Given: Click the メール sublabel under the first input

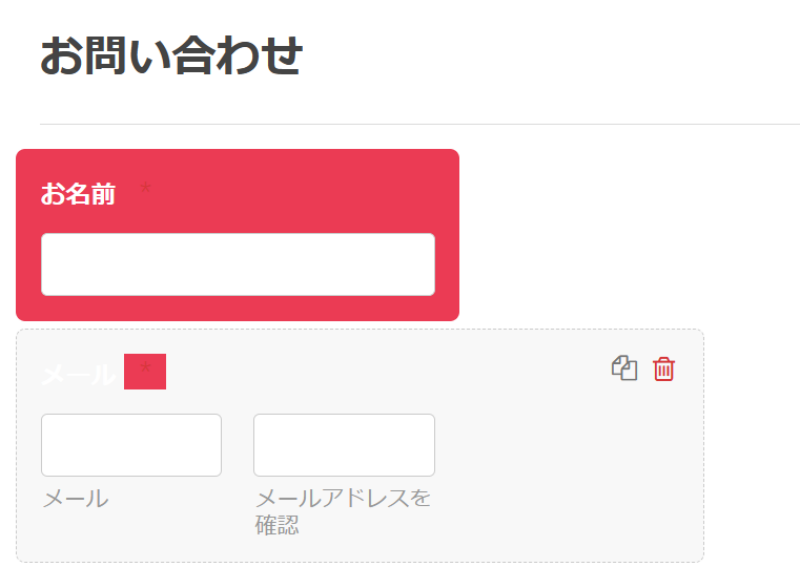Looking at the screenshot, I should pos(76,498).
